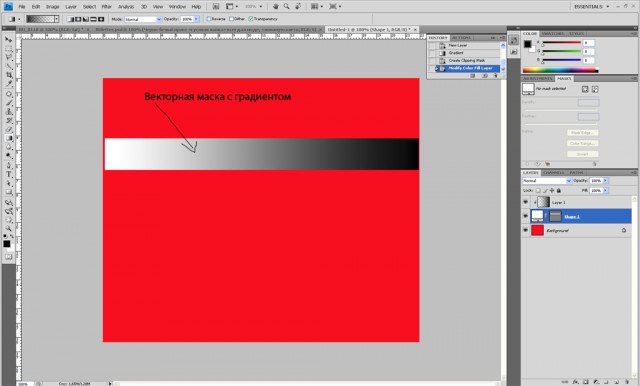Hide Layer 1 with eye icon

coord(526,202)
